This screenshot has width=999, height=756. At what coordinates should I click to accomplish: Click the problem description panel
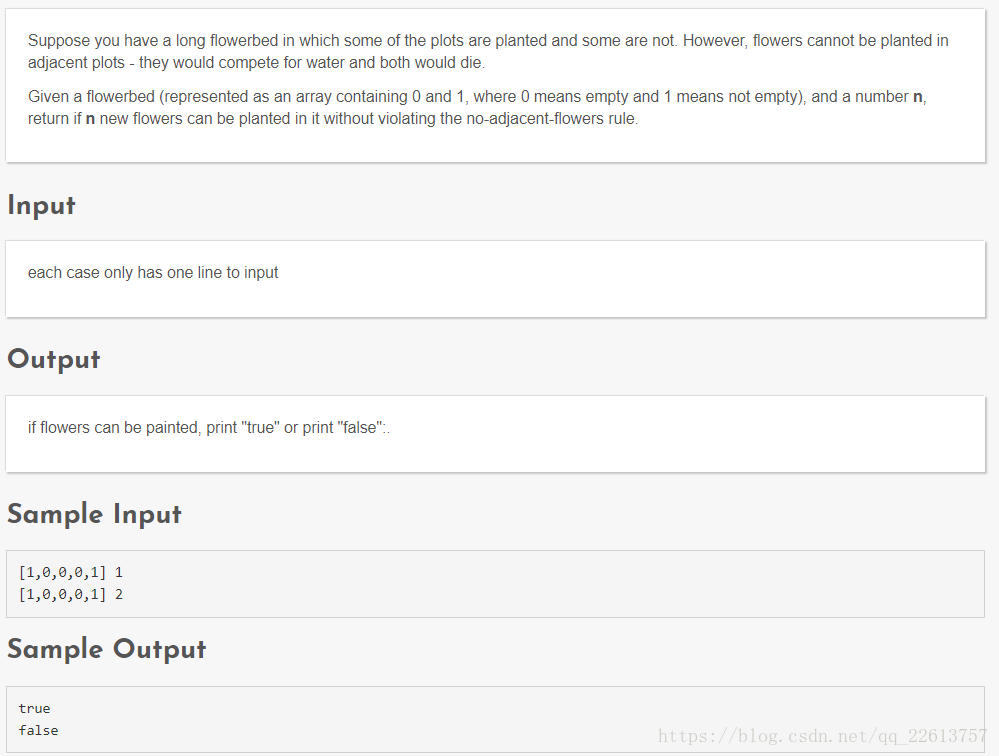point(496,85)
